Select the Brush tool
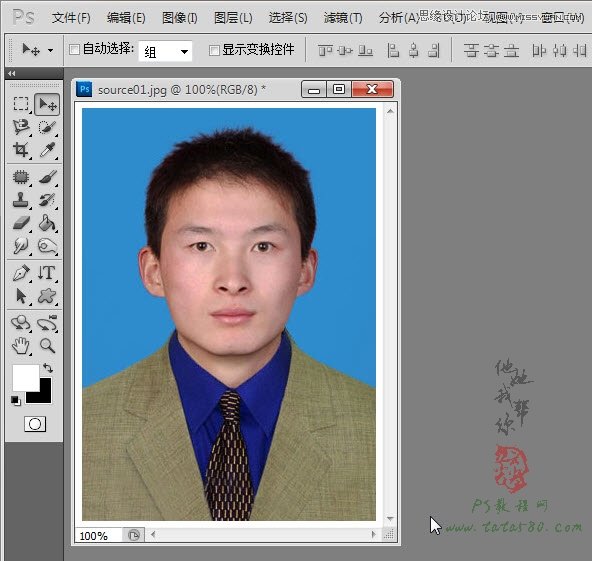The width and height of the screenshot is (592, 561). tap(47, 177)
